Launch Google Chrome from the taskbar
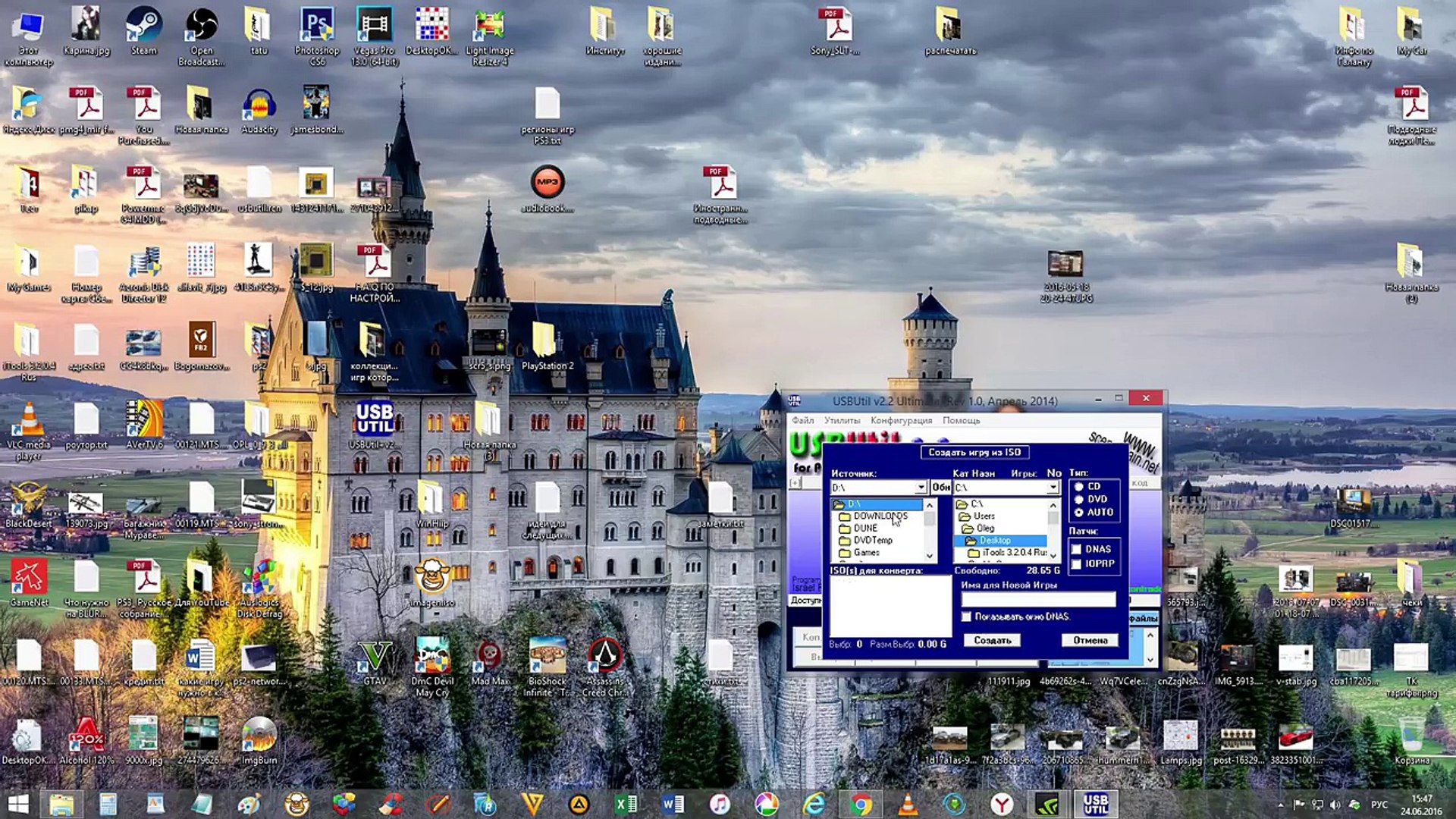Image resolution: width=1456 pixels, height=819 pixels. [x=860, y=804]
